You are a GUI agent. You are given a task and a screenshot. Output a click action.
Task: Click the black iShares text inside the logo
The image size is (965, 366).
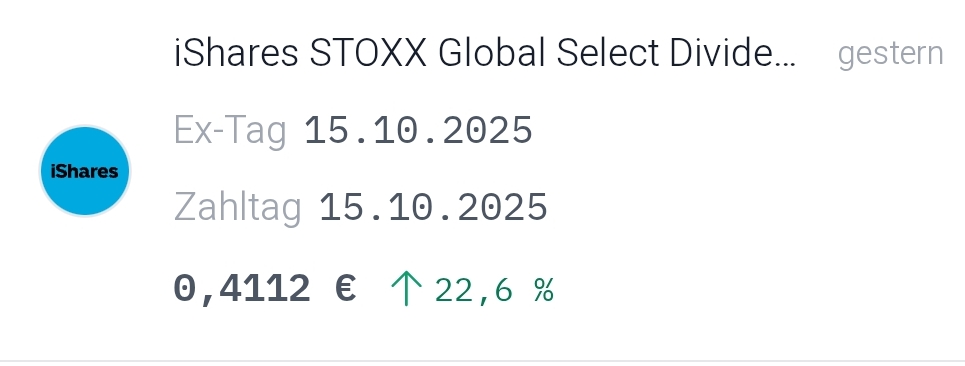[84, 172]
